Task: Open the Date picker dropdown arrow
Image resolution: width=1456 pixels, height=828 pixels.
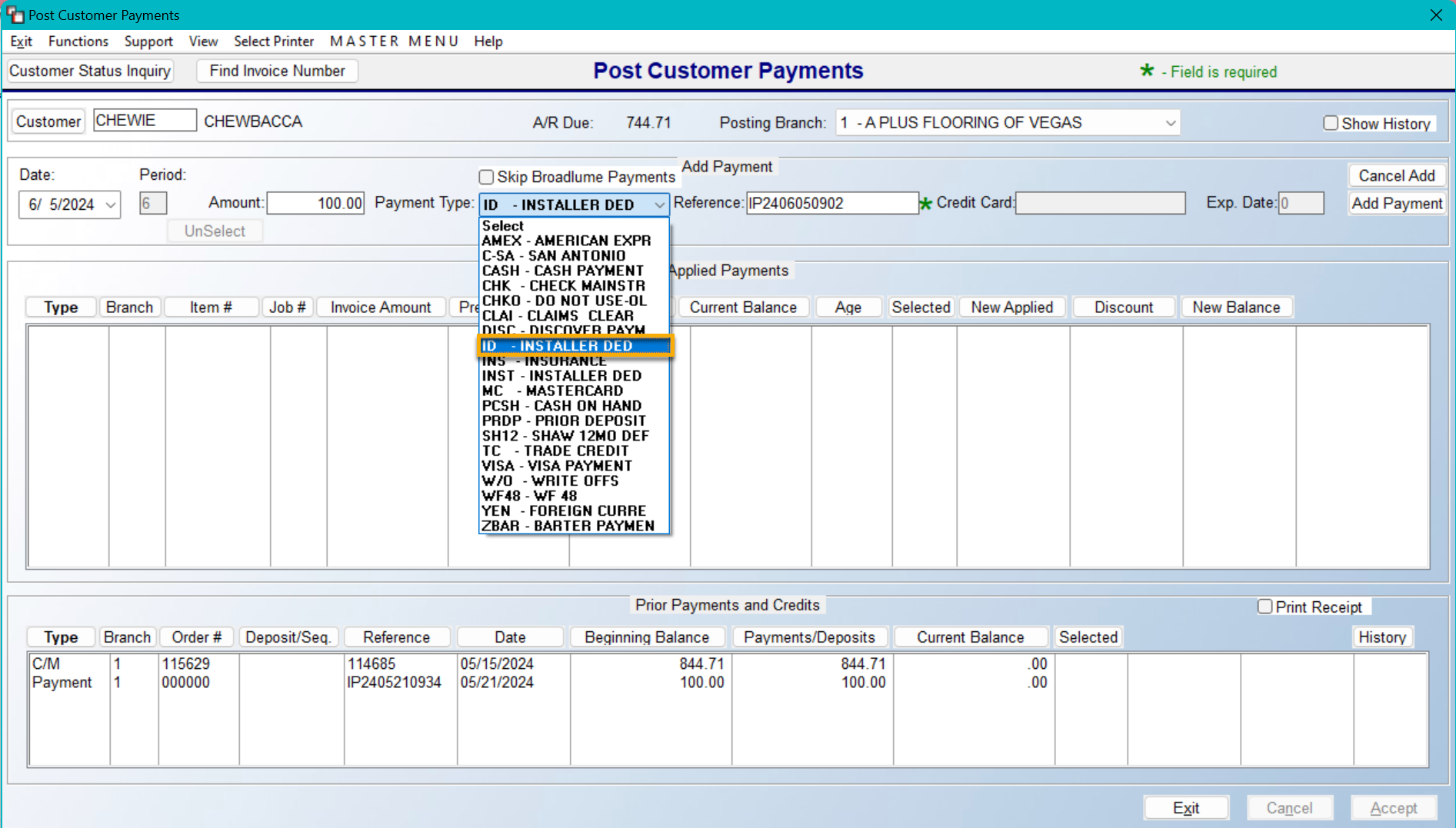Action: coord(111,205)
